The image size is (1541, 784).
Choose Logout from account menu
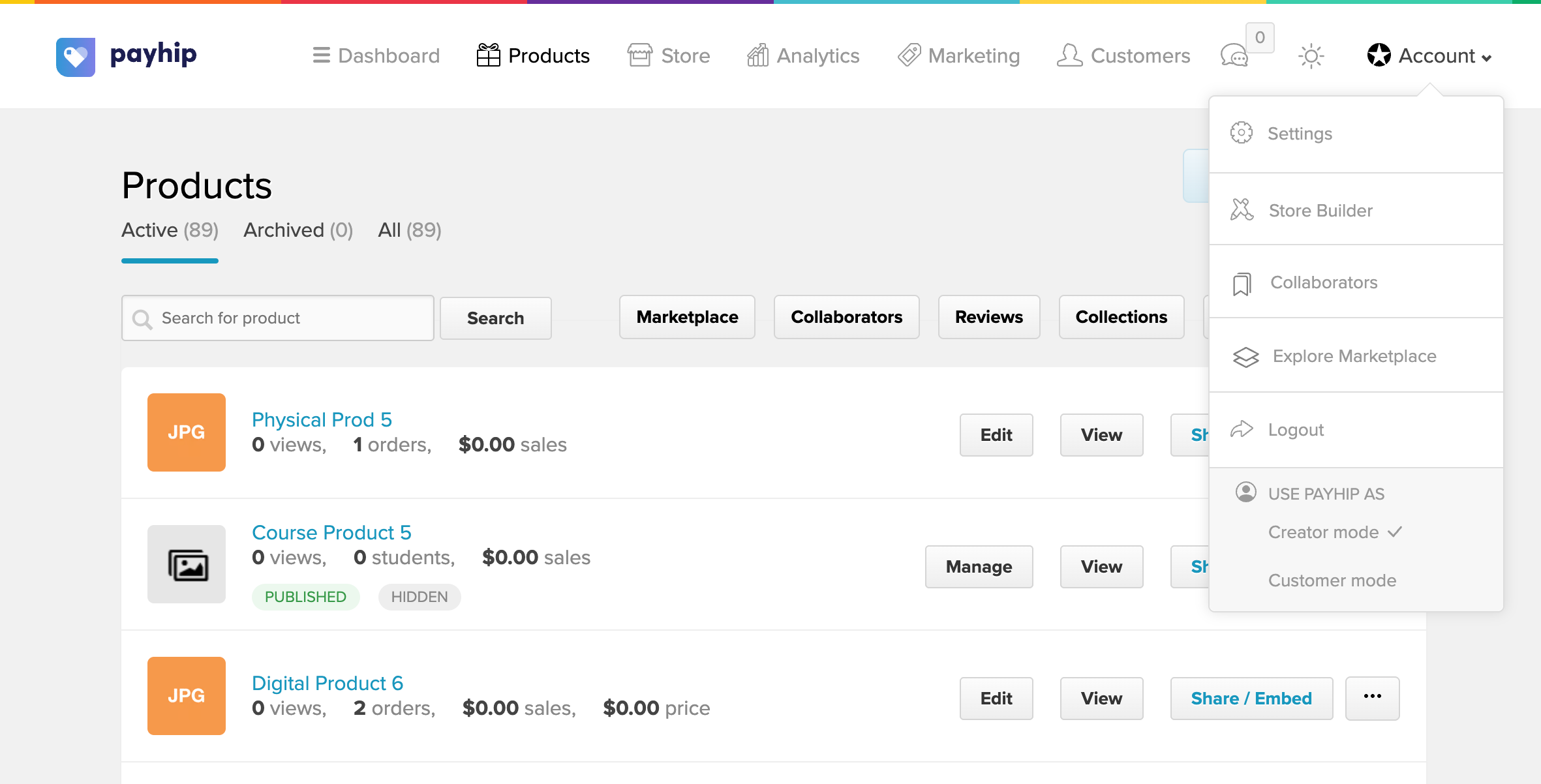coord(1356,430)
